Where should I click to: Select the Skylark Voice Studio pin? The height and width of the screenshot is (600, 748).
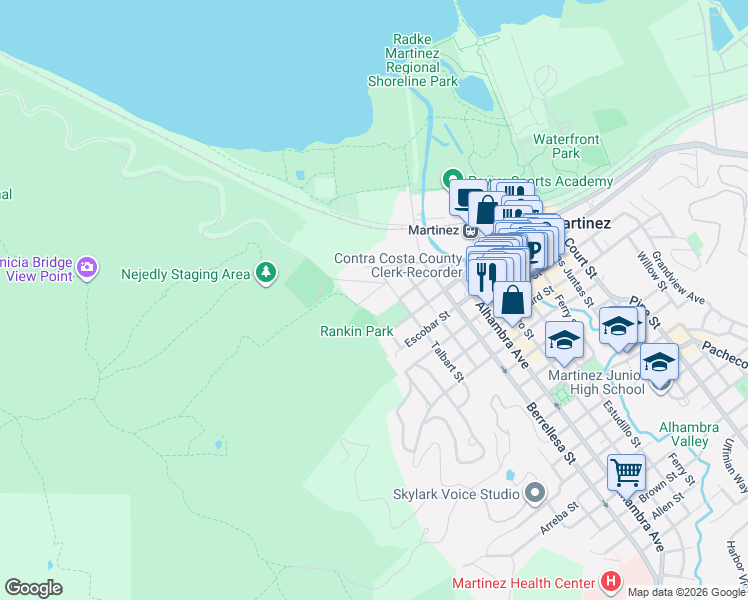click(535, 494)
